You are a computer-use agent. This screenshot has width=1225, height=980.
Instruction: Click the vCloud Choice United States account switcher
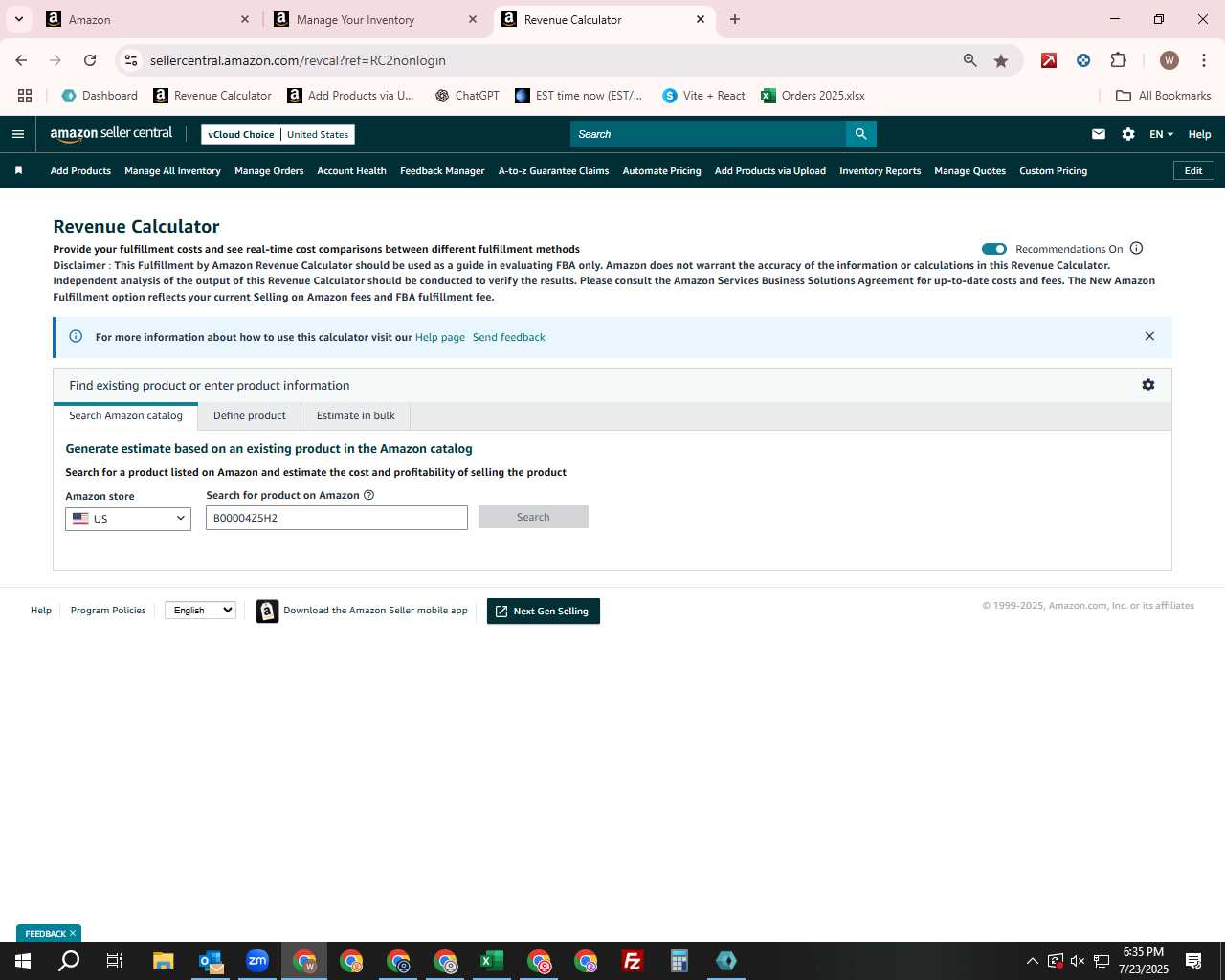click(278, 134)
